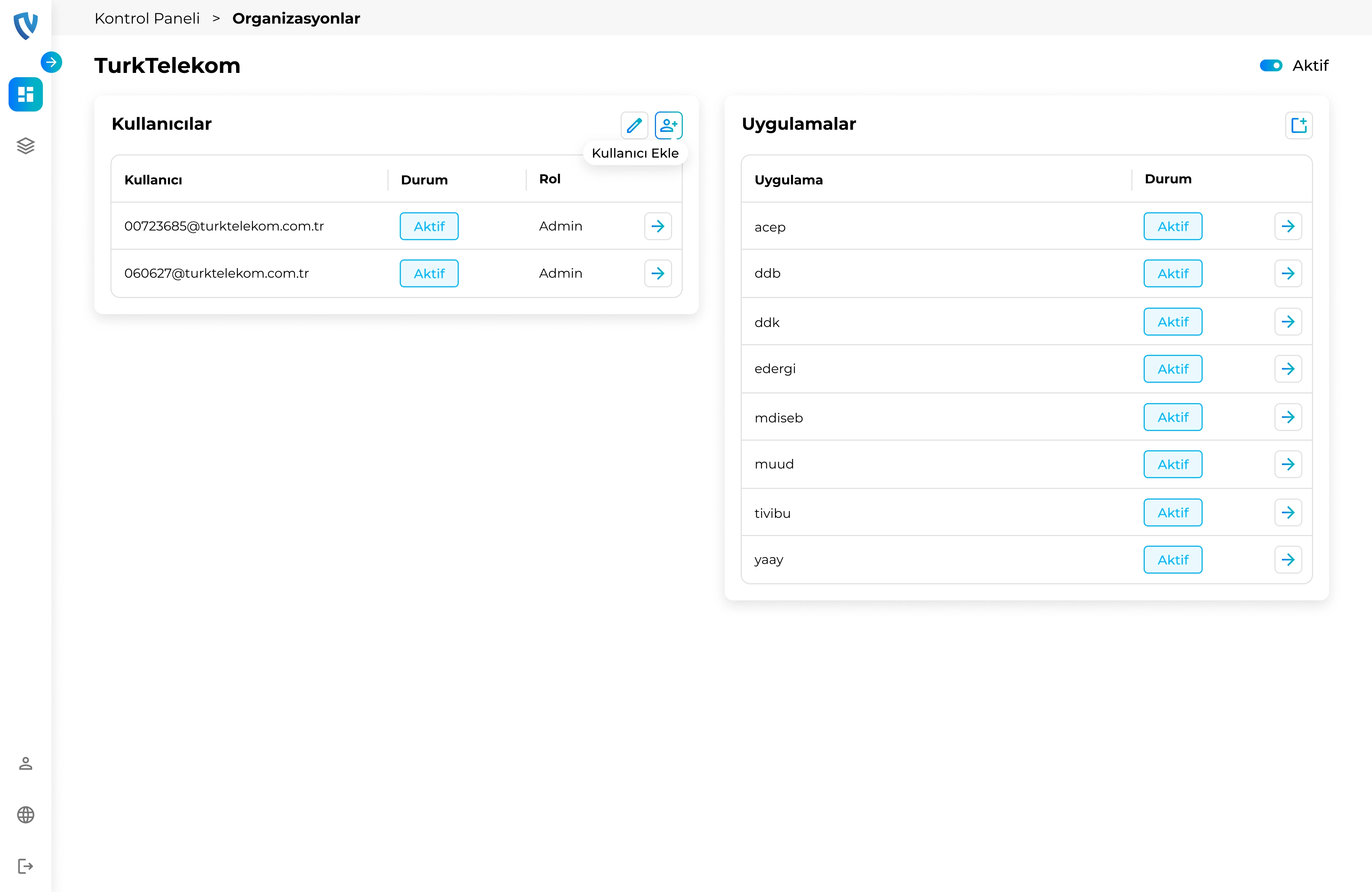Expand the sidebar with arrow button
1372x892 pixels.
pos(51,62)
